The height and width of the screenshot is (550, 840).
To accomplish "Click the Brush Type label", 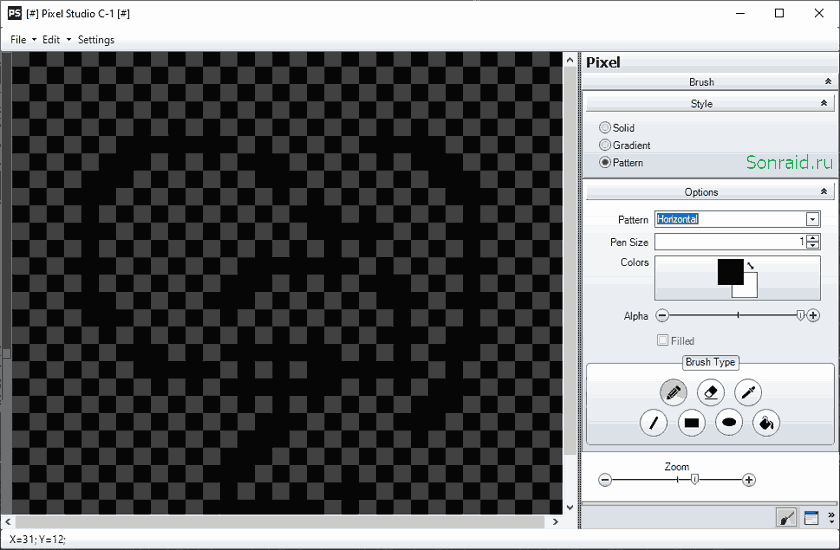I will point(710,362).
